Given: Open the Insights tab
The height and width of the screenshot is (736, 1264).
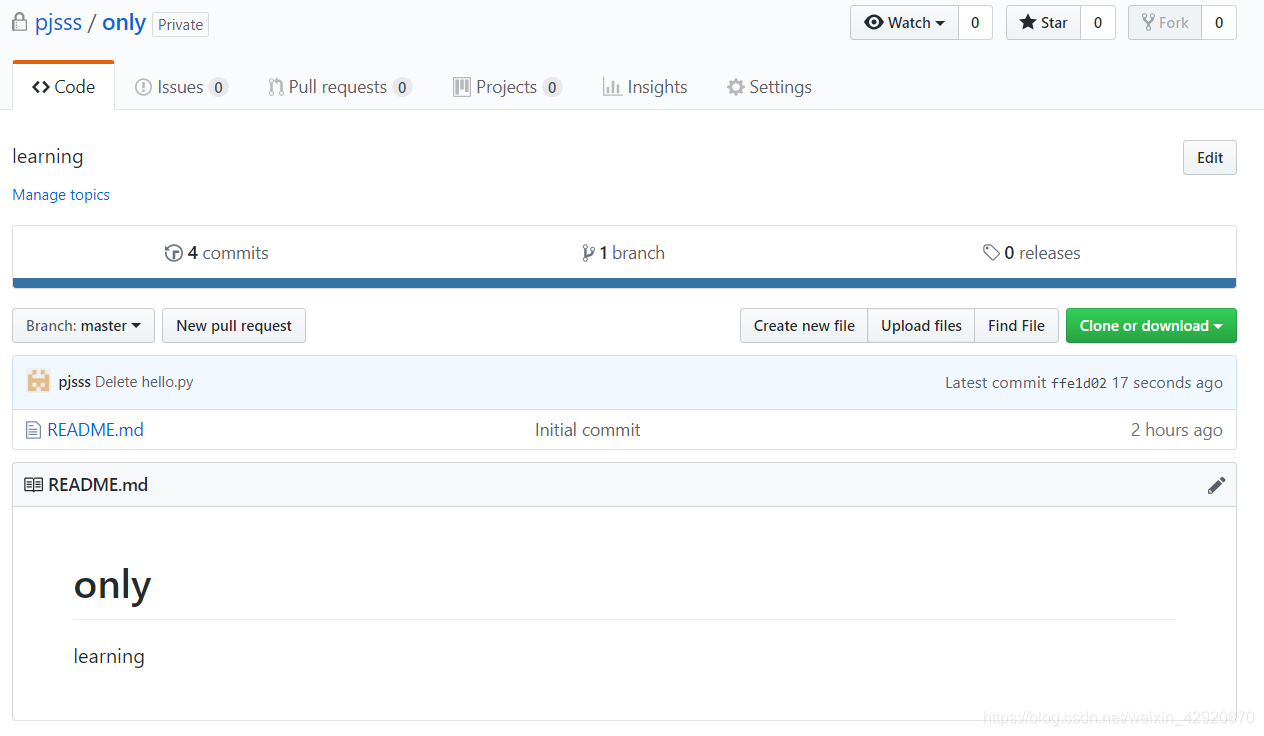Looking at the screenshot, I should [x=645, y=87].
